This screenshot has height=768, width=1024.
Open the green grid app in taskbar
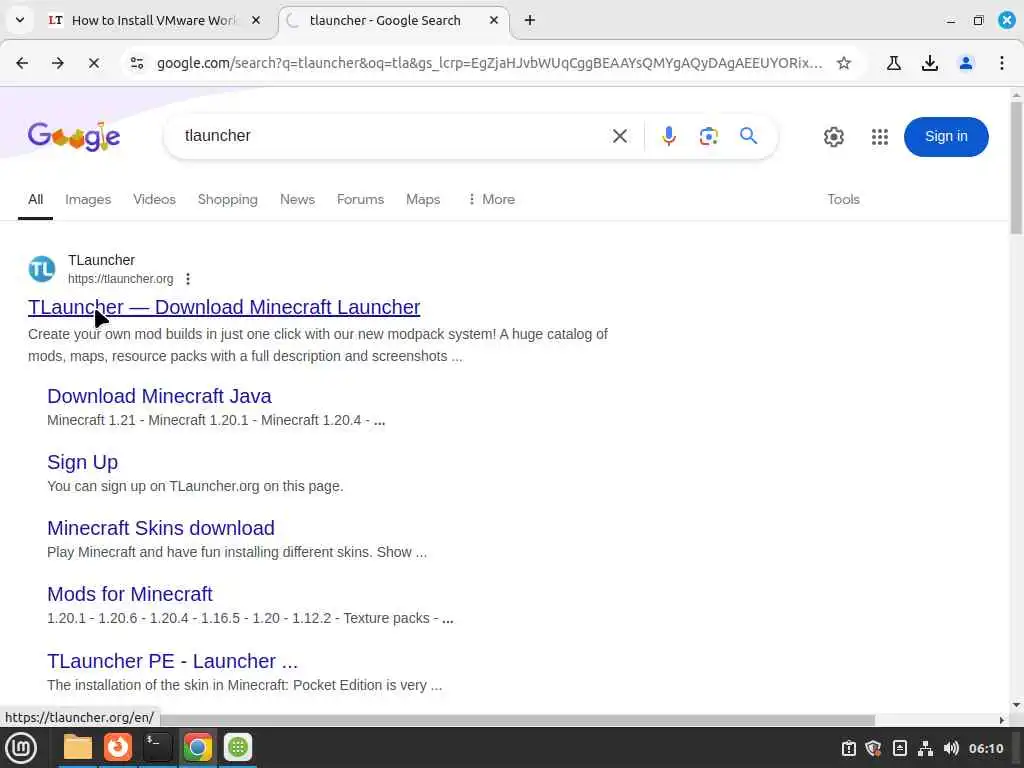pos(238,747)
